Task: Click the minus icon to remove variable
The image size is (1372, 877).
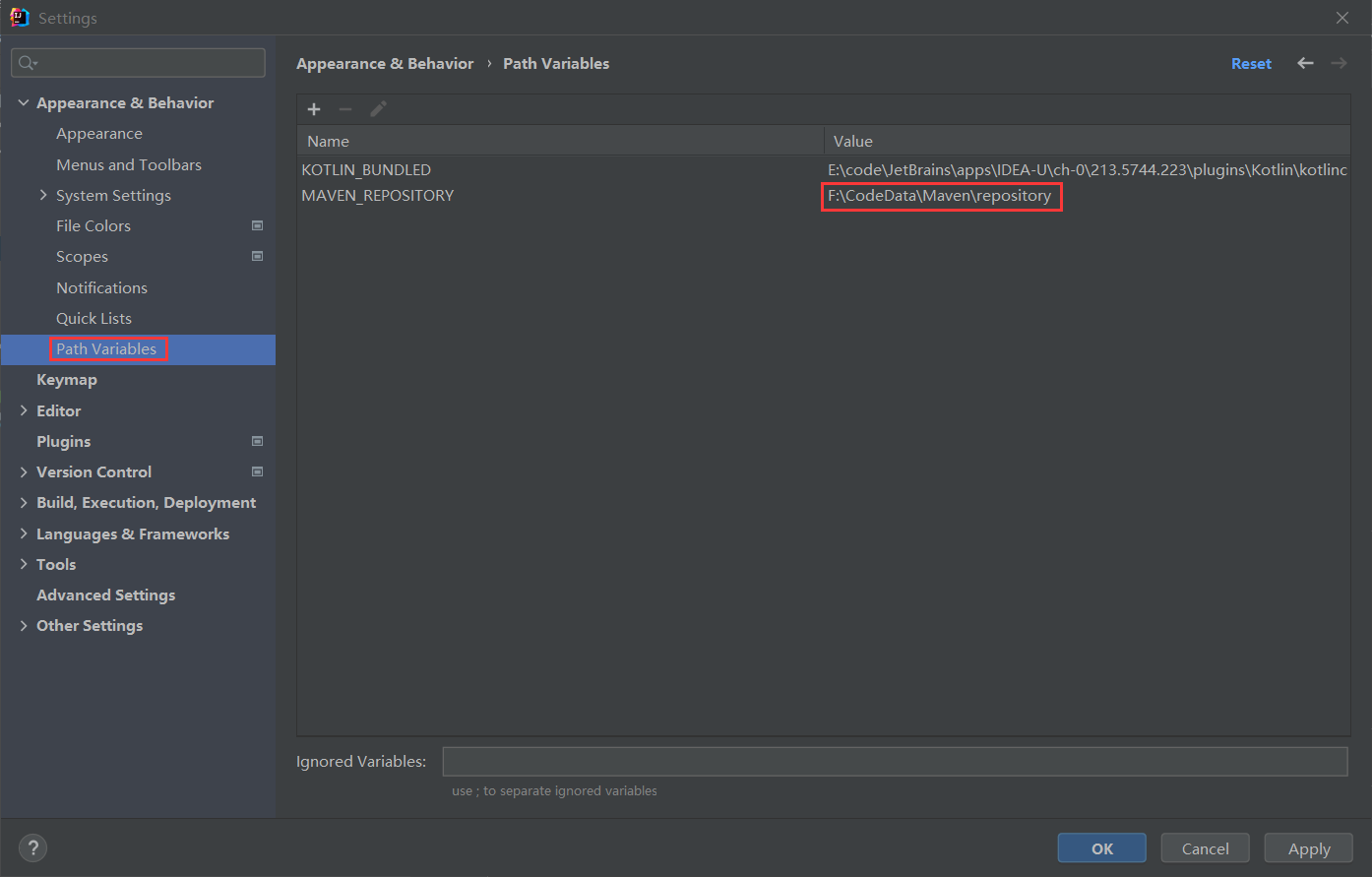Action: tap(345, 109)
